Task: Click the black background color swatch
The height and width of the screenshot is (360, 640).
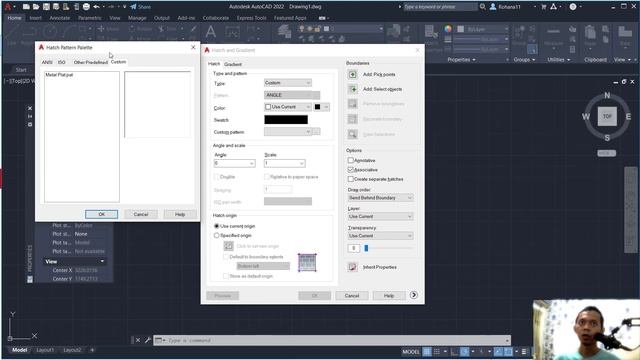Action: (317, 107)
